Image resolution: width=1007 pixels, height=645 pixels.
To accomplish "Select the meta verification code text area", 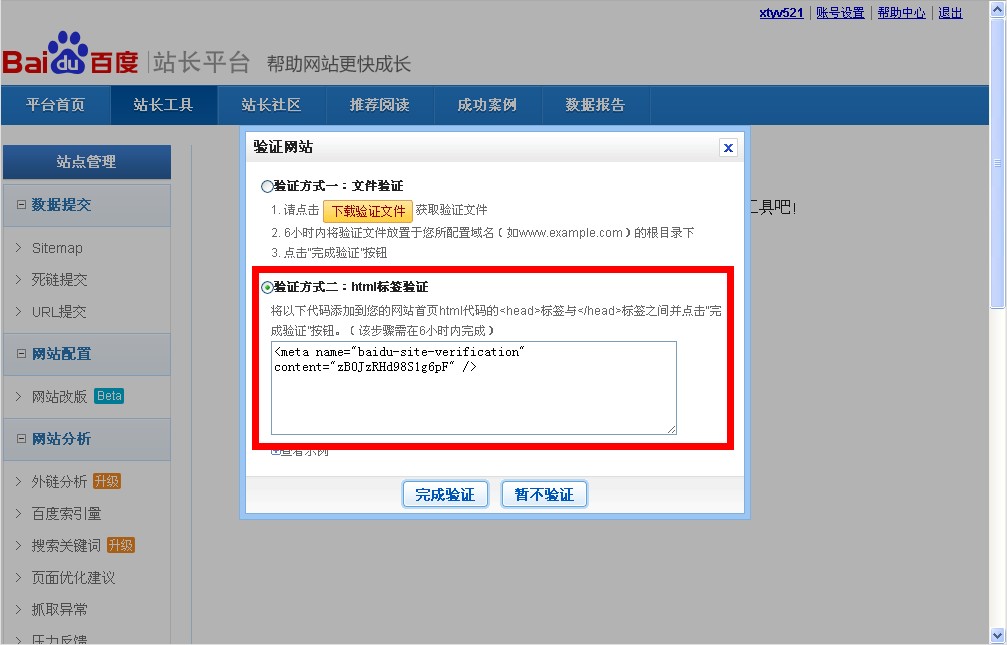I will click(473, 386).
